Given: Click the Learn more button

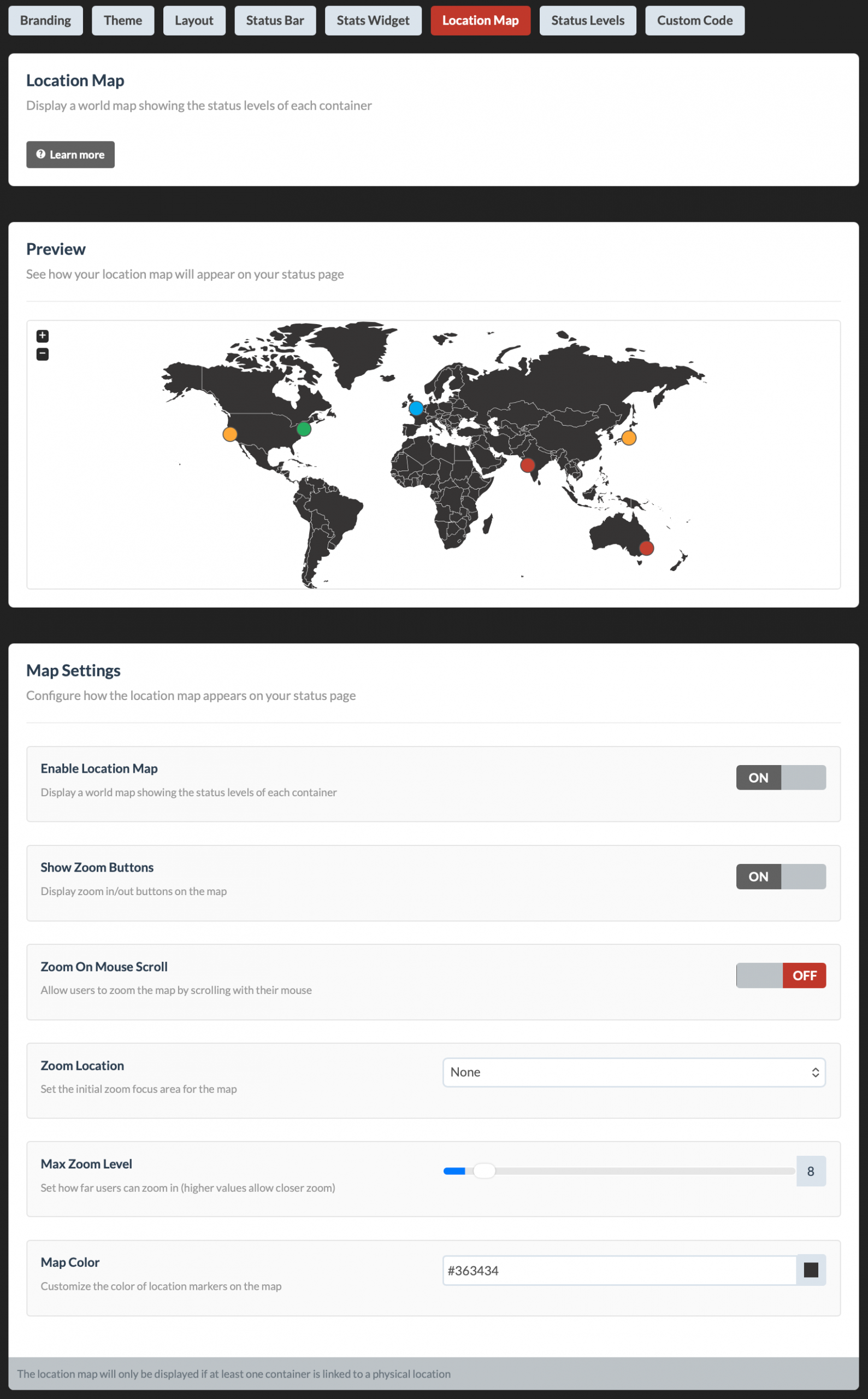Looking at the screenshot, I should click(x=70, y=155).
